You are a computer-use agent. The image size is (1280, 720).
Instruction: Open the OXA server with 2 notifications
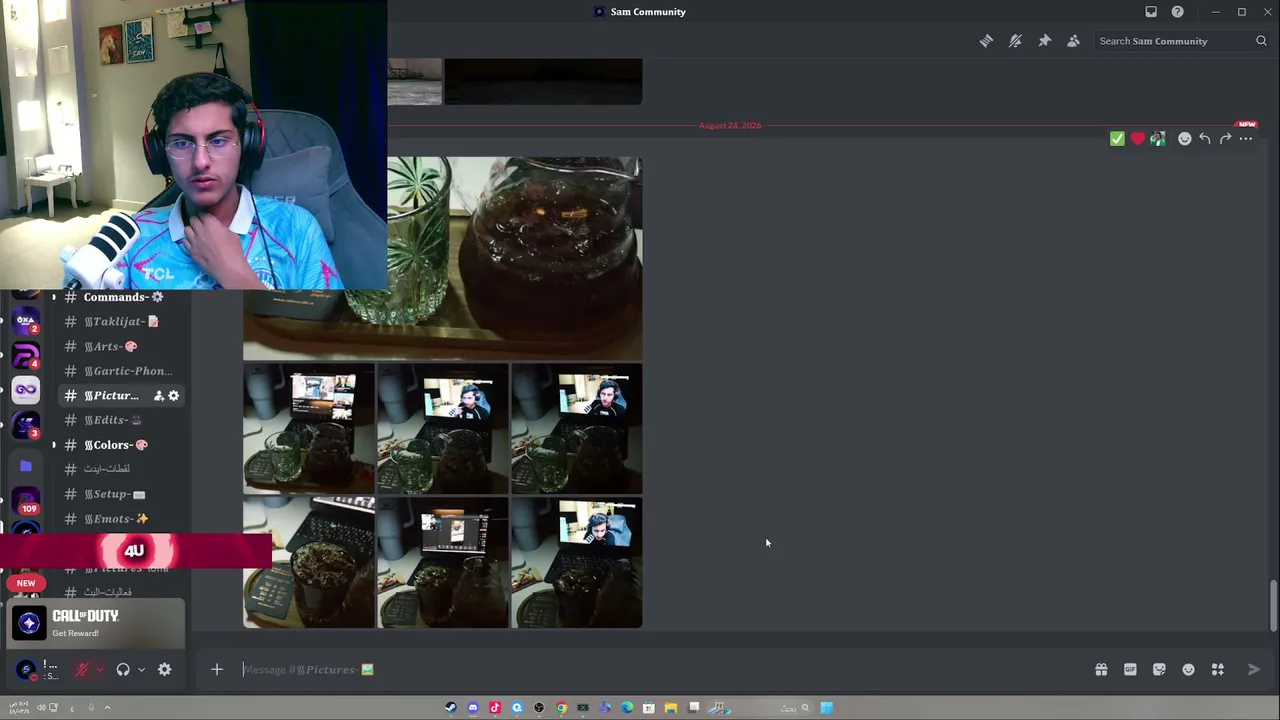[x=26, y=321]
